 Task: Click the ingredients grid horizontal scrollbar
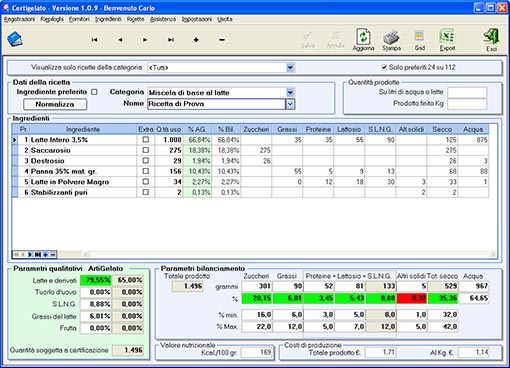click(289, 254)
